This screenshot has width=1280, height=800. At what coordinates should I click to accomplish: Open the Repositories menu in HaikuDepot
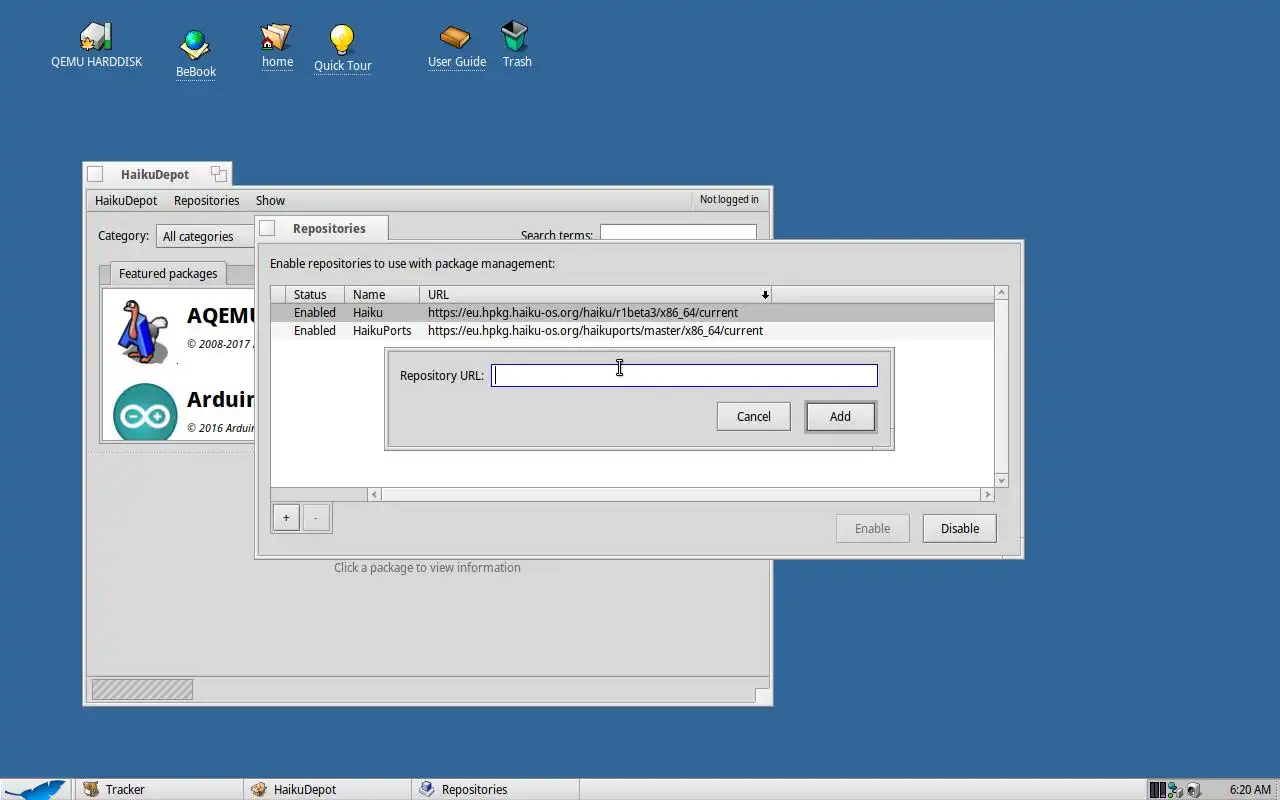coord(206,200)
